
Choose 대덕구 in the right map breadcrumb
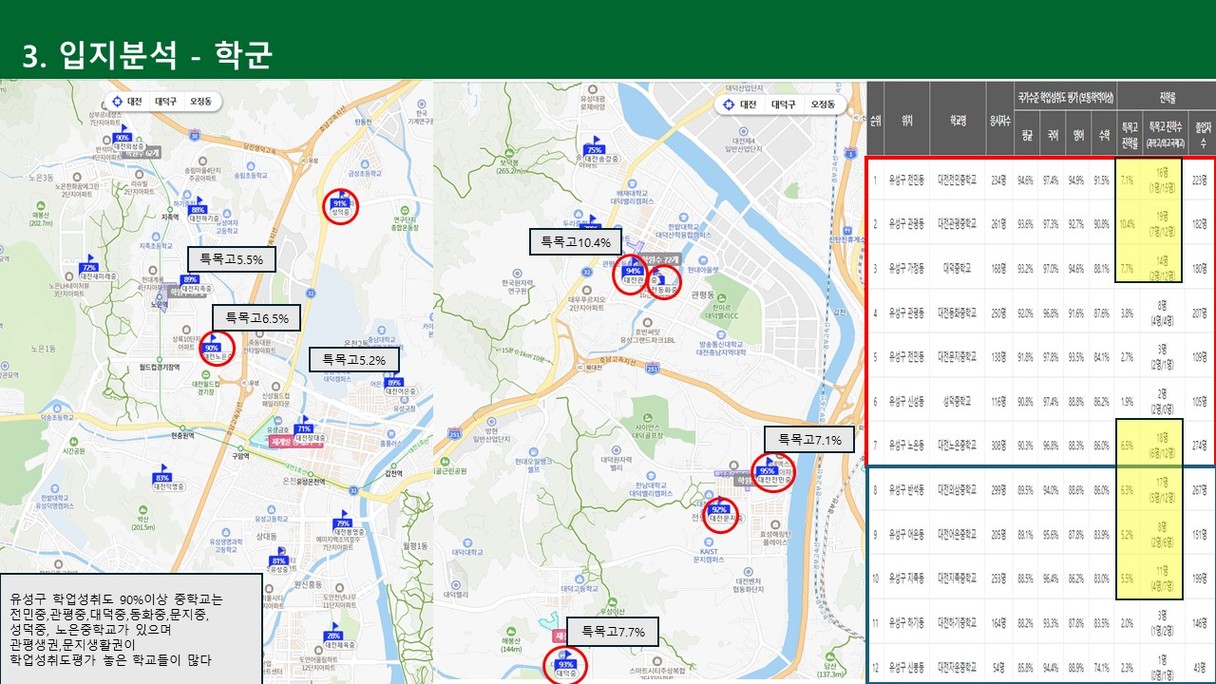point(783,105)
